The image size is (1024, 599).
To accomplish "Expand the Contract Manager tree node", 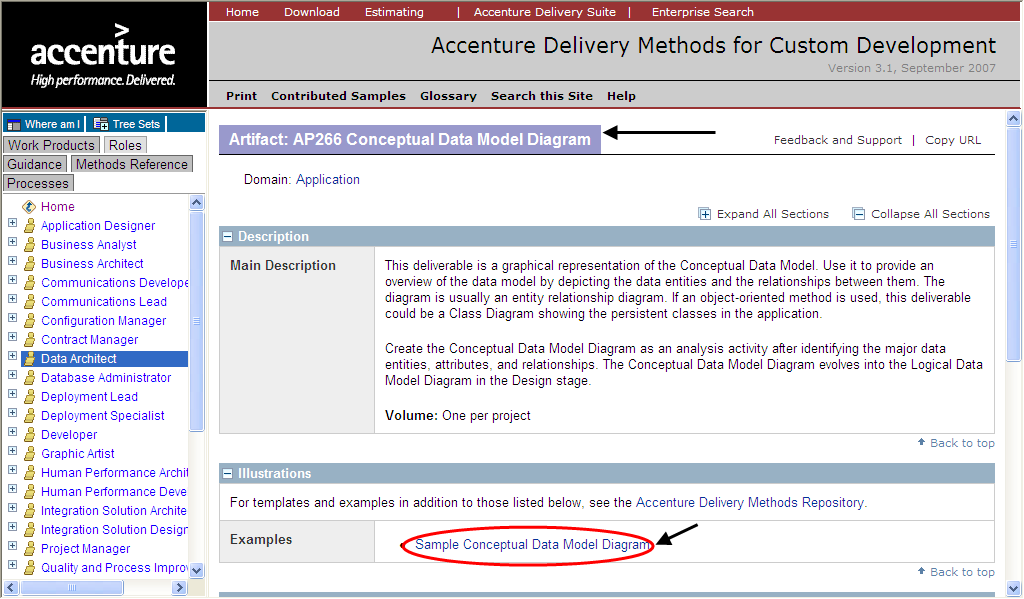I will [12, 337].
